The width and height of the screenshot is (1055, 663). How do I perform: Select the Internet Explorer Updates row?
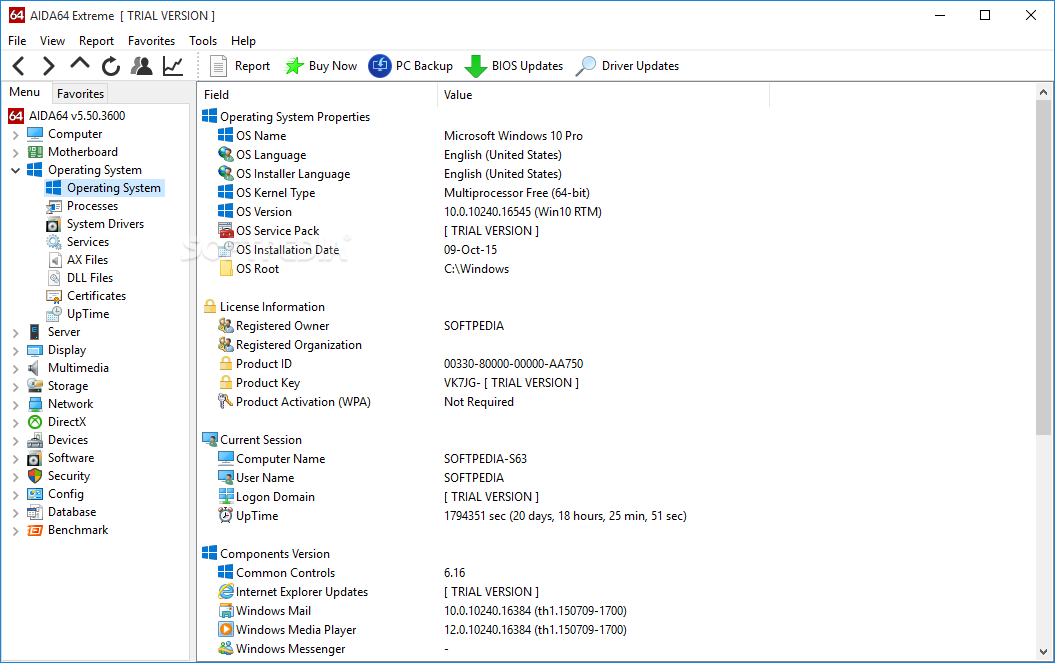coord(482,592)
